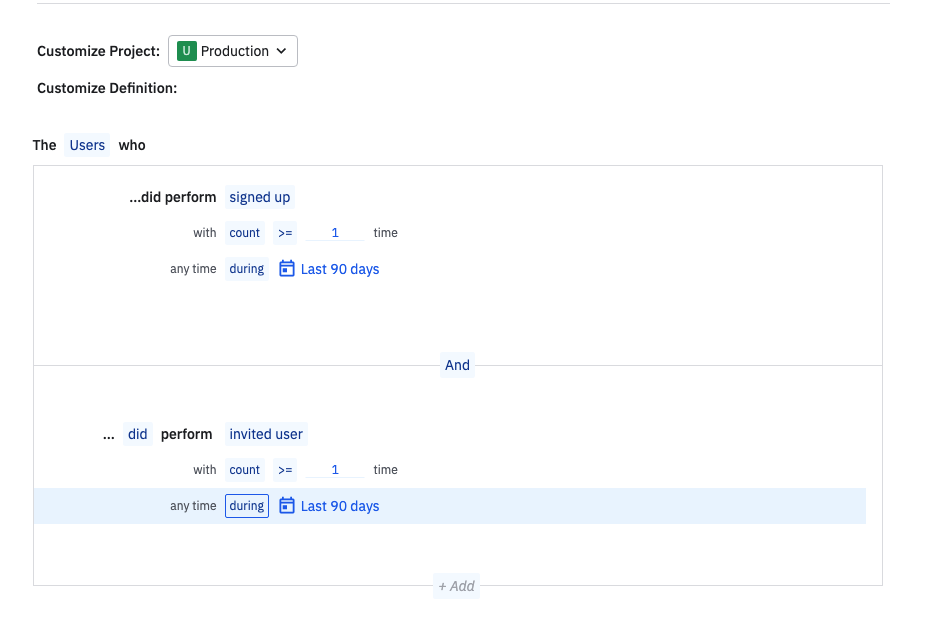
Task: Click the + Add condition button
Action: (x=456, y=586)
